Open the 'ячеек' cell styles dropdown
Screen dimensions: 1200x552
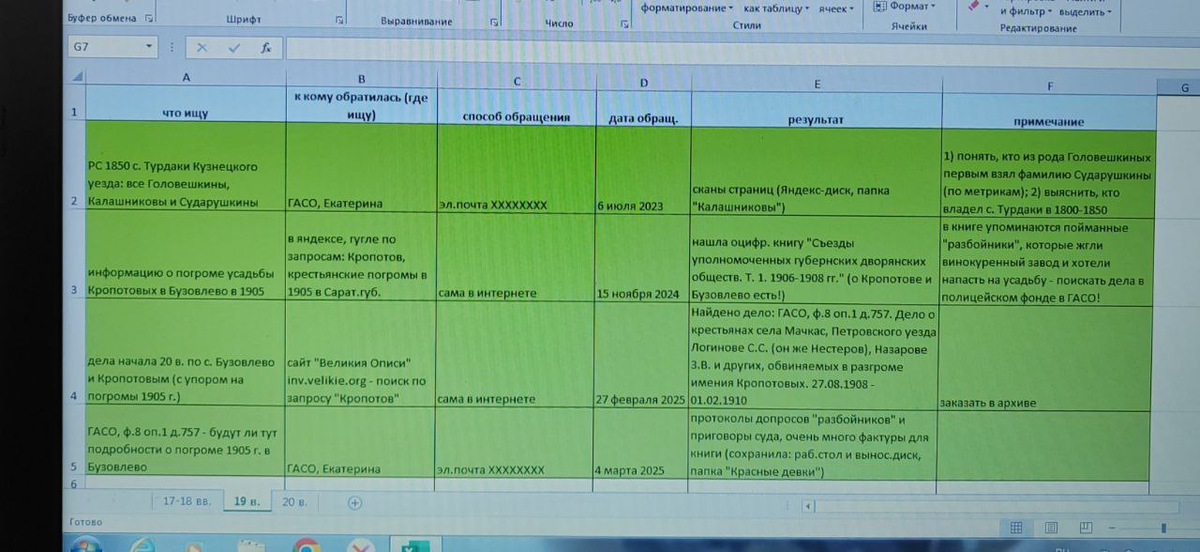[x=835, y=8]
